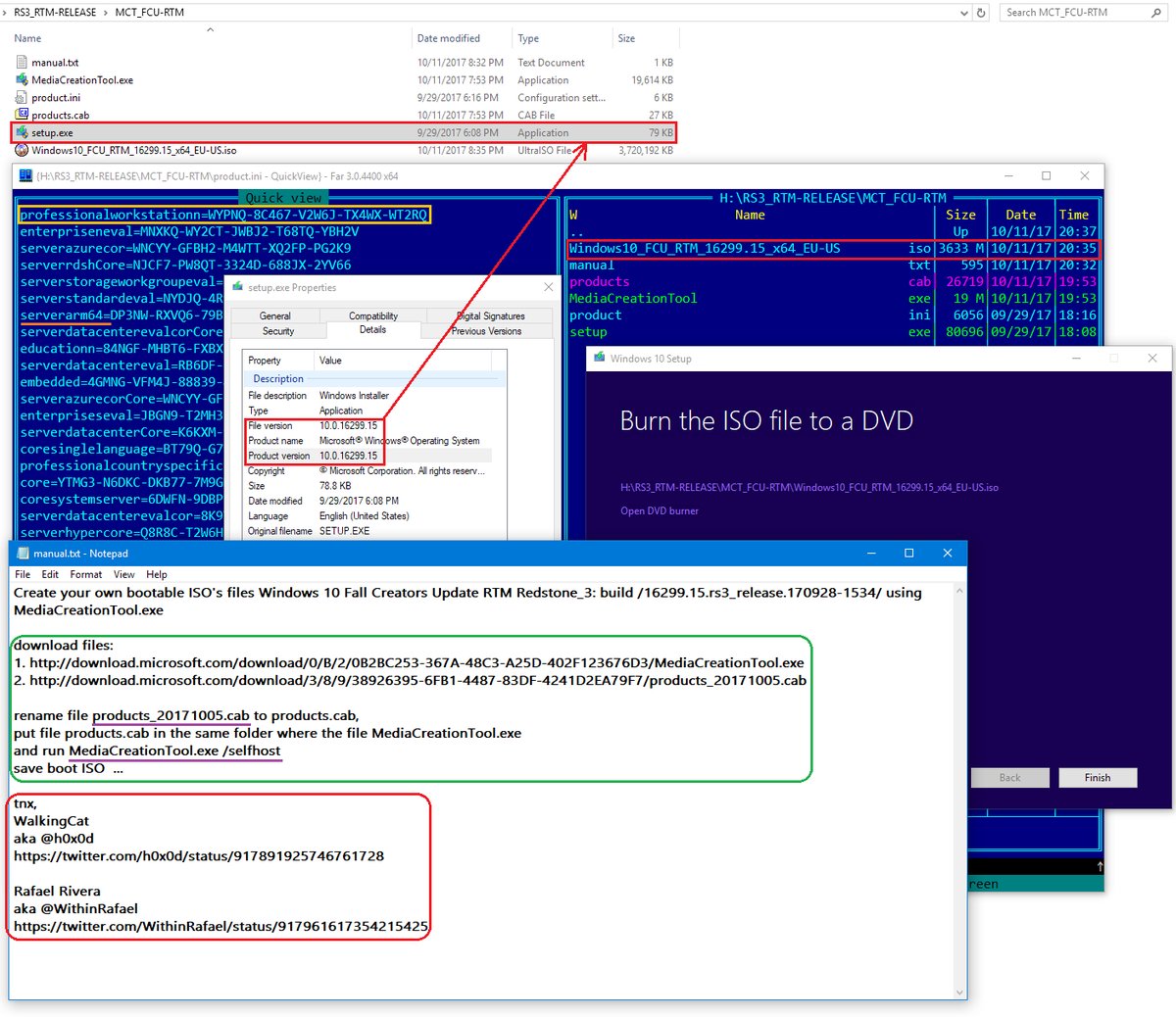Click serverarm64 key line in QuickView
This screenshot has height=1017, width=1176.
point(122,315)
